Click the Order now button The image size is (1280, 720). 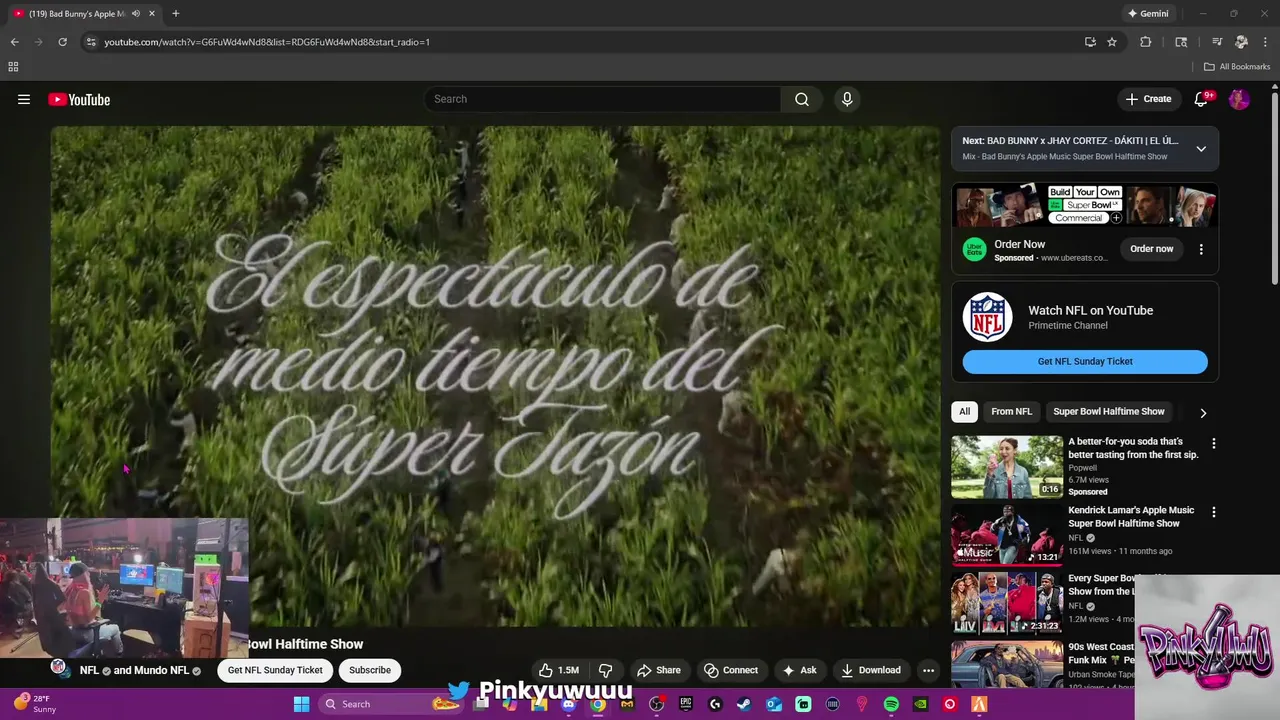tap(1152, 249)
